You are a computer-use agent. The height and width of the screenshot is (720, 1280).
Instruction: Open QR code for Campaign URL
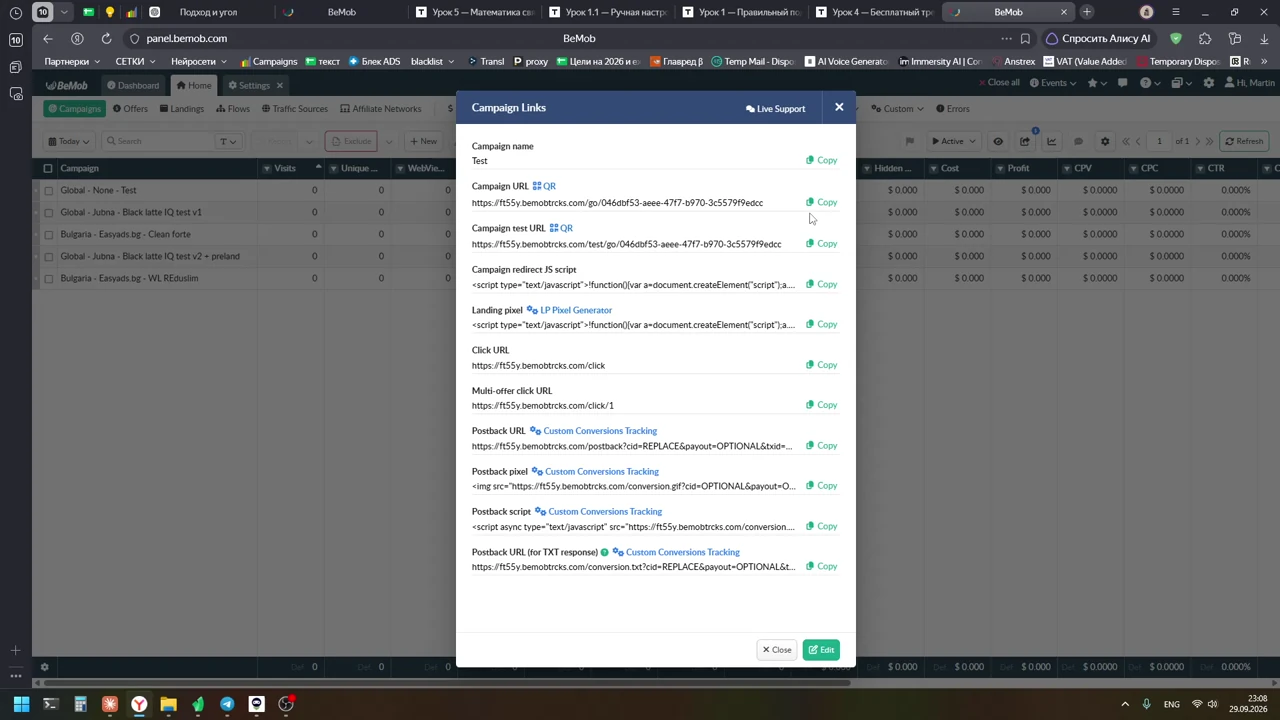pos(544,186)
